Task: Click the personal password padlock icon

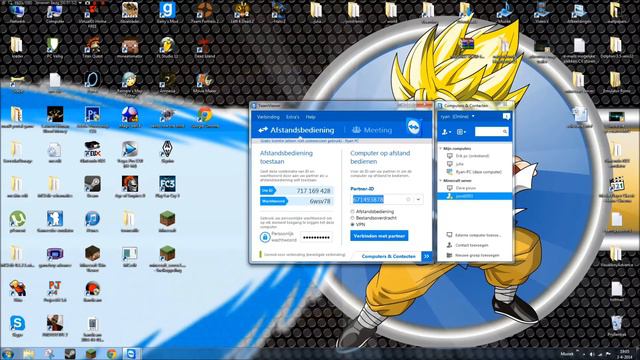Action: click(265, 237)
